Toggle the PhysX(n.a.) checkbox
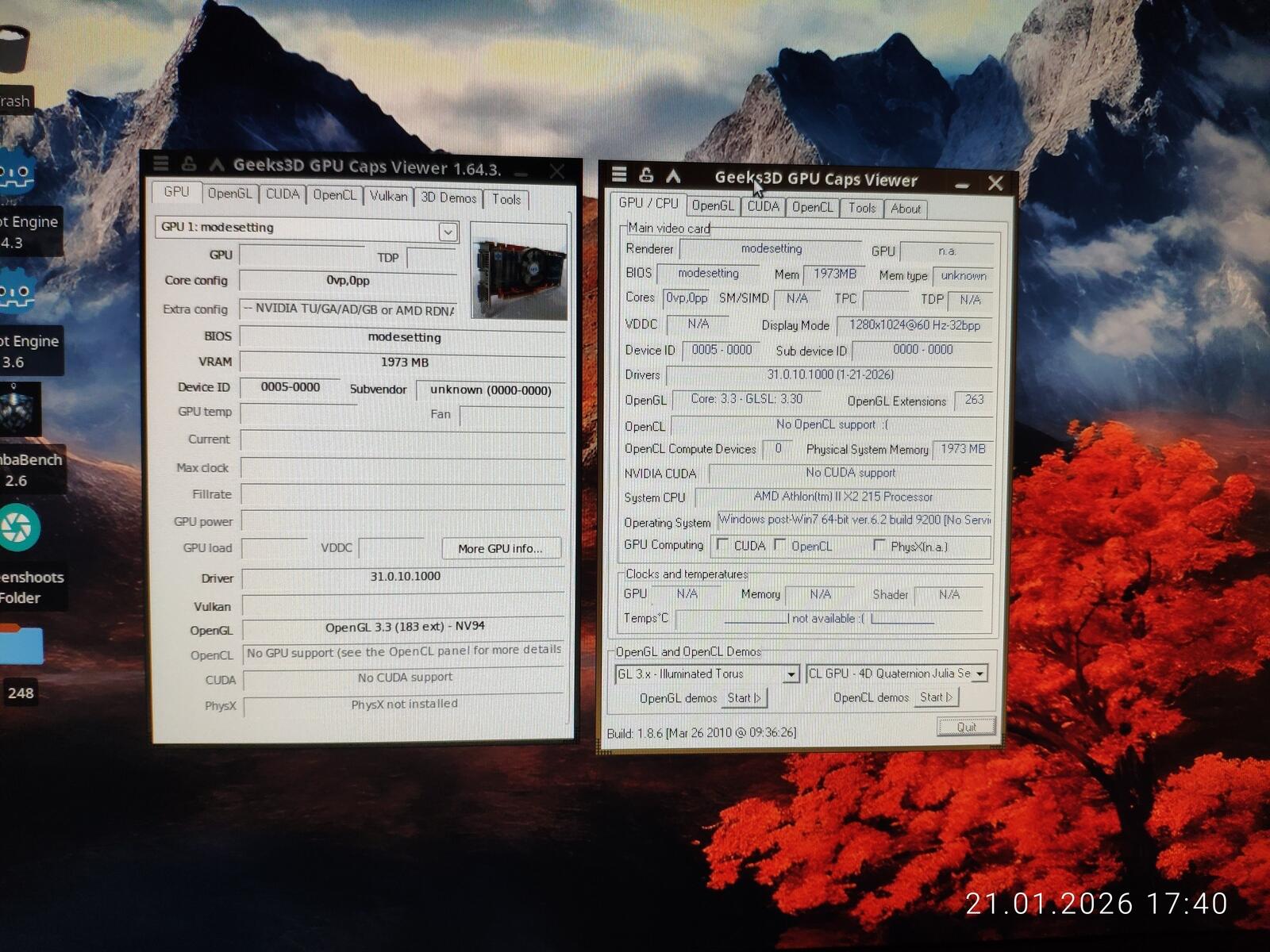This screenshot has height=952, width=1270. [x=879, y=545]
